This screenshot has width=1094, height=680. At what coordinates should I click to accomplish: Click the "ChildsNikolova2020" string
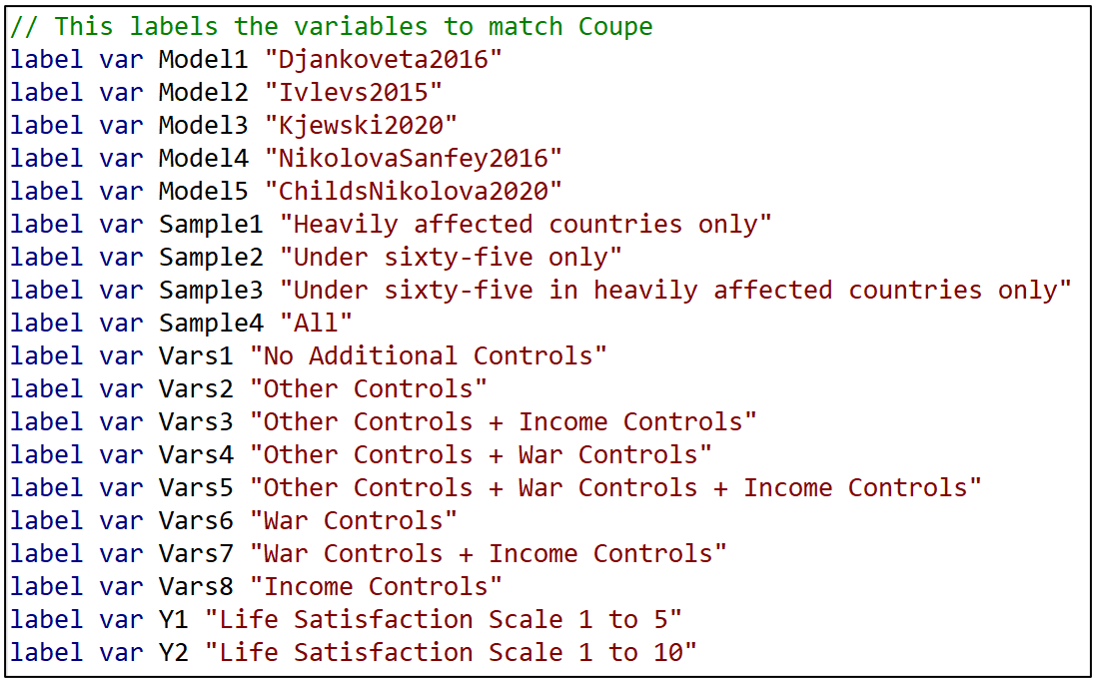coord(413,191)
